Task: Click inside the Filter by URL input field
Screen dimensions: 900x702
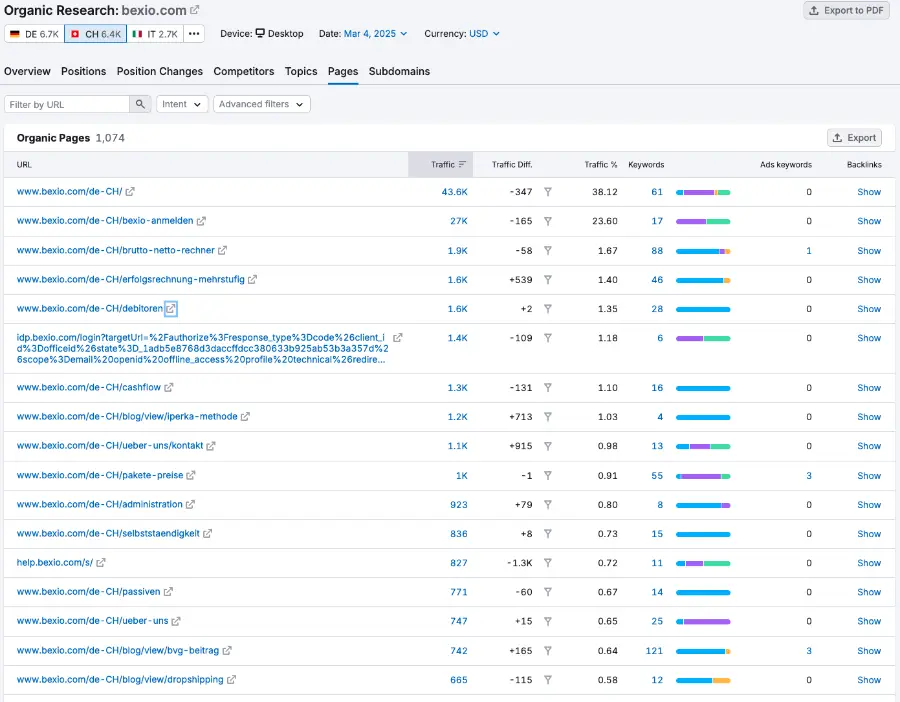Action: pos(65,104)
